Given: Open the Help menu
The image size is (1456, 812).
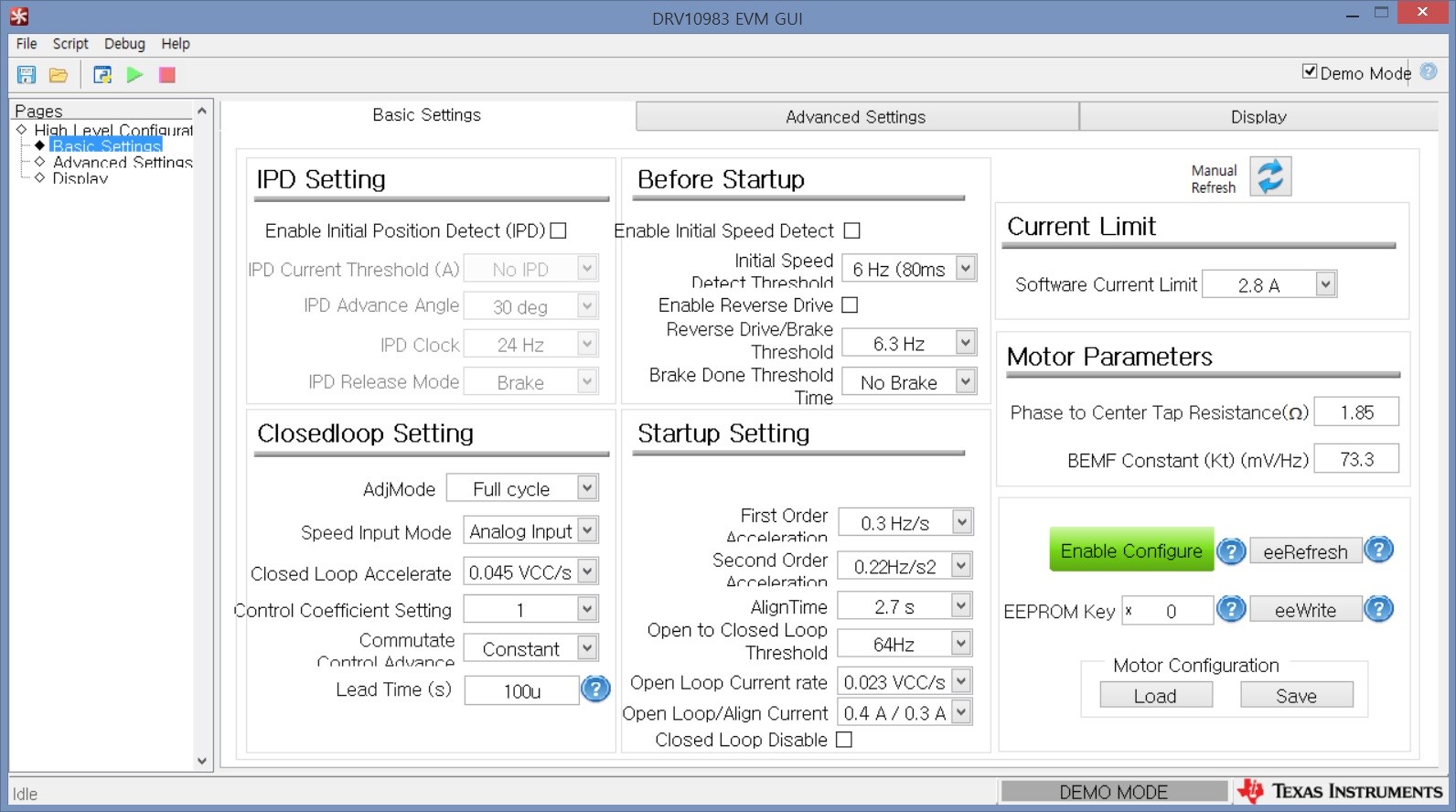Looking at the screenshot, I should coord(176,43).
